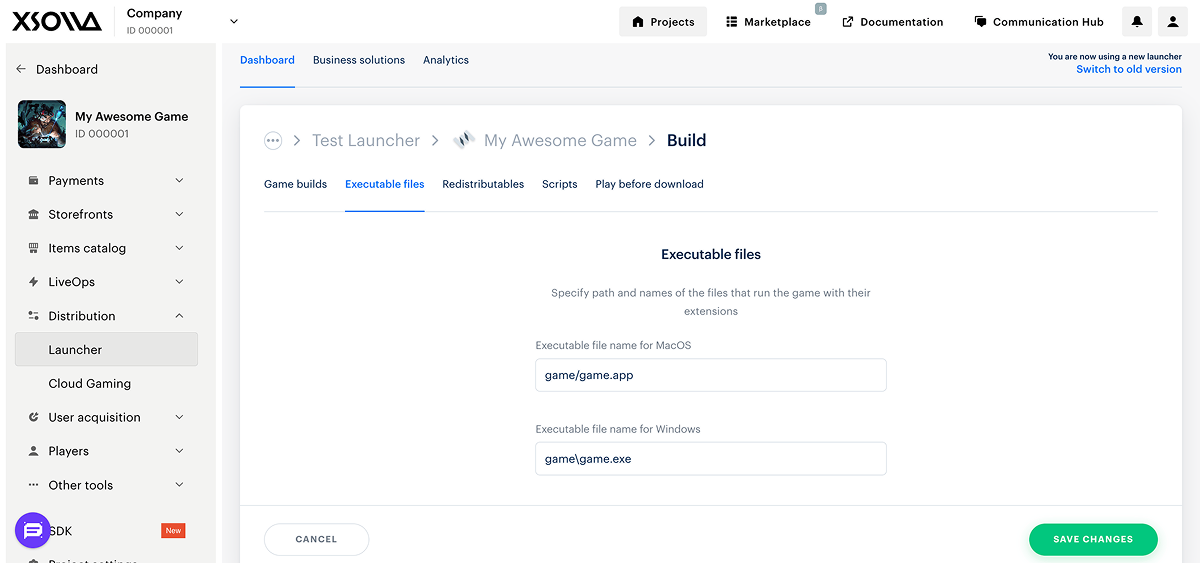Click the My Awesome Game thumbnail

pyautogui.click(x=42, y=124)
